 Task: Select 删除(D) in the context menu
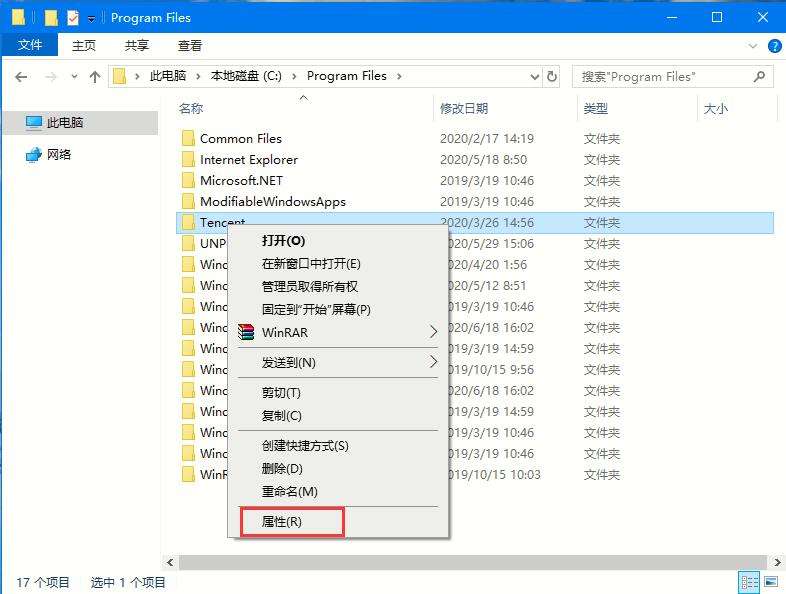282,468
